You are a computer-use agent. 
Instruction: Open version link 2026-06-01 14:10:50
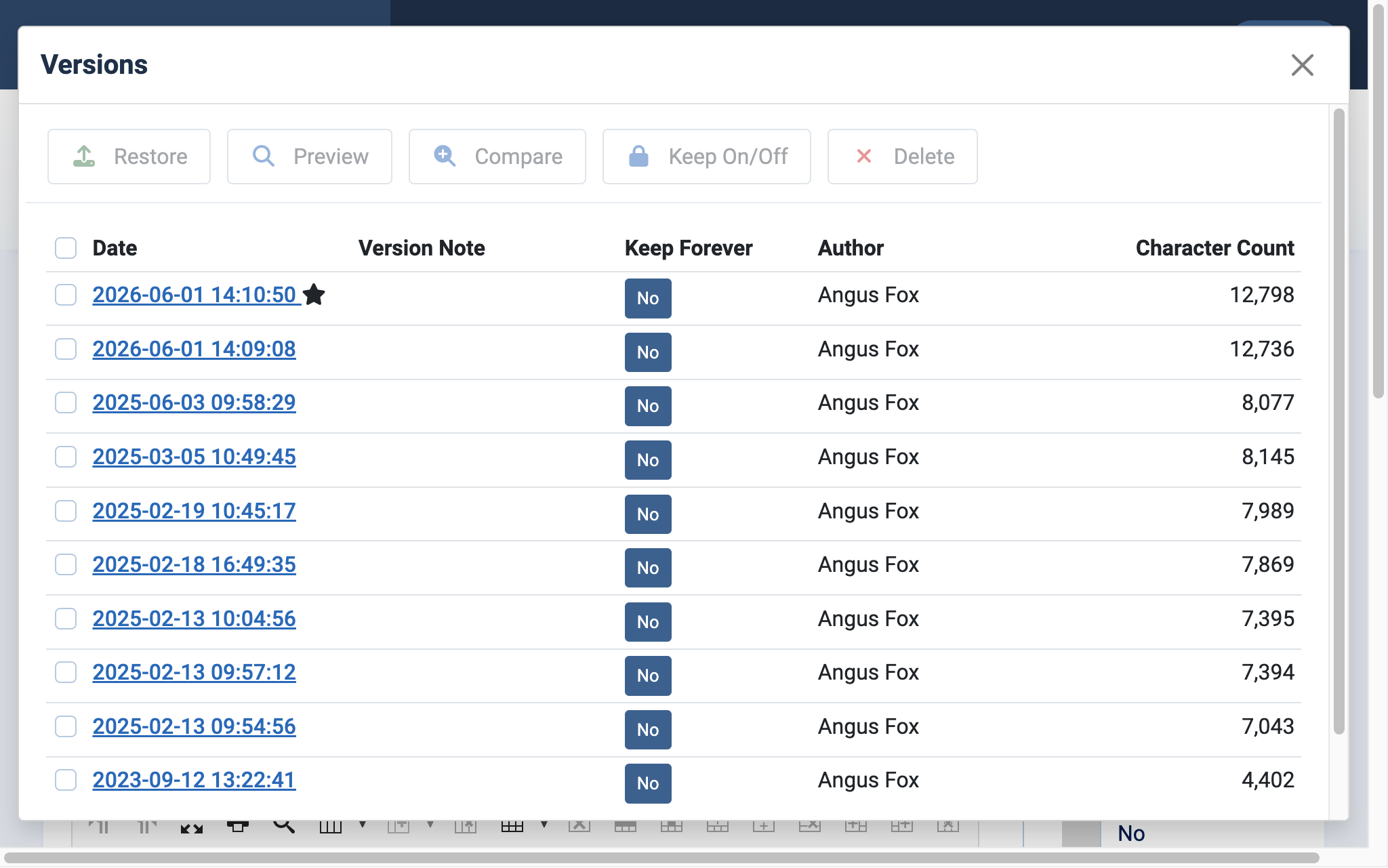click(195, 295)
